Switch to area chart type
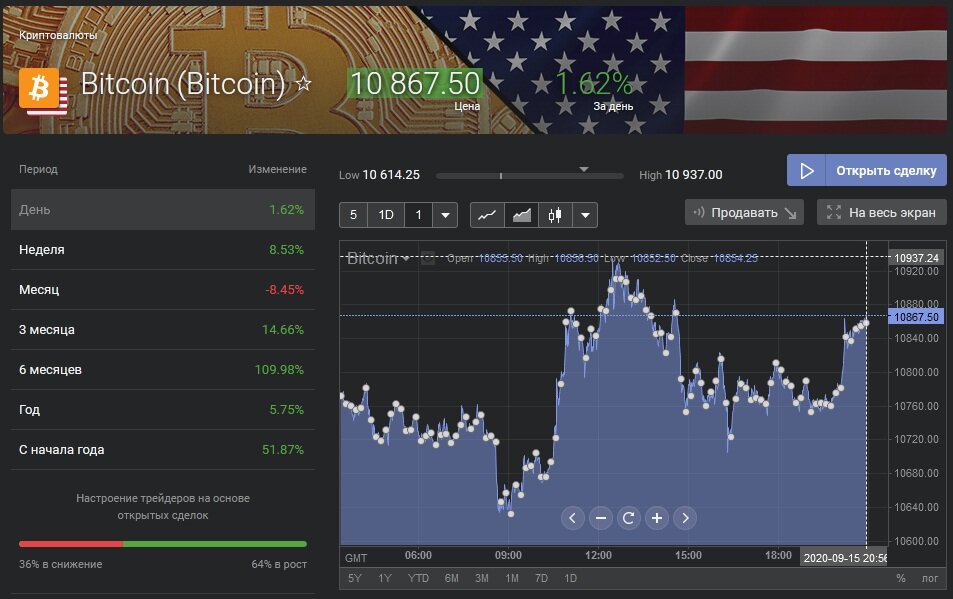The image size is (953, 599). click(x=521, y=215)
